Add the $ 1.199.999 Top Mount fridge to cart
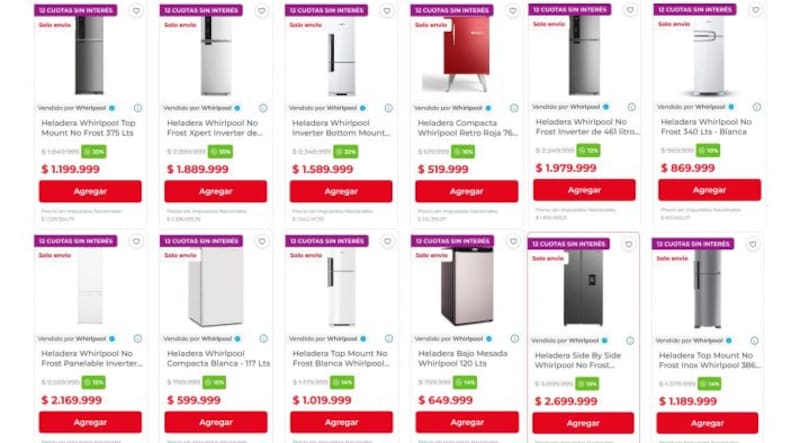 point(90,191)
